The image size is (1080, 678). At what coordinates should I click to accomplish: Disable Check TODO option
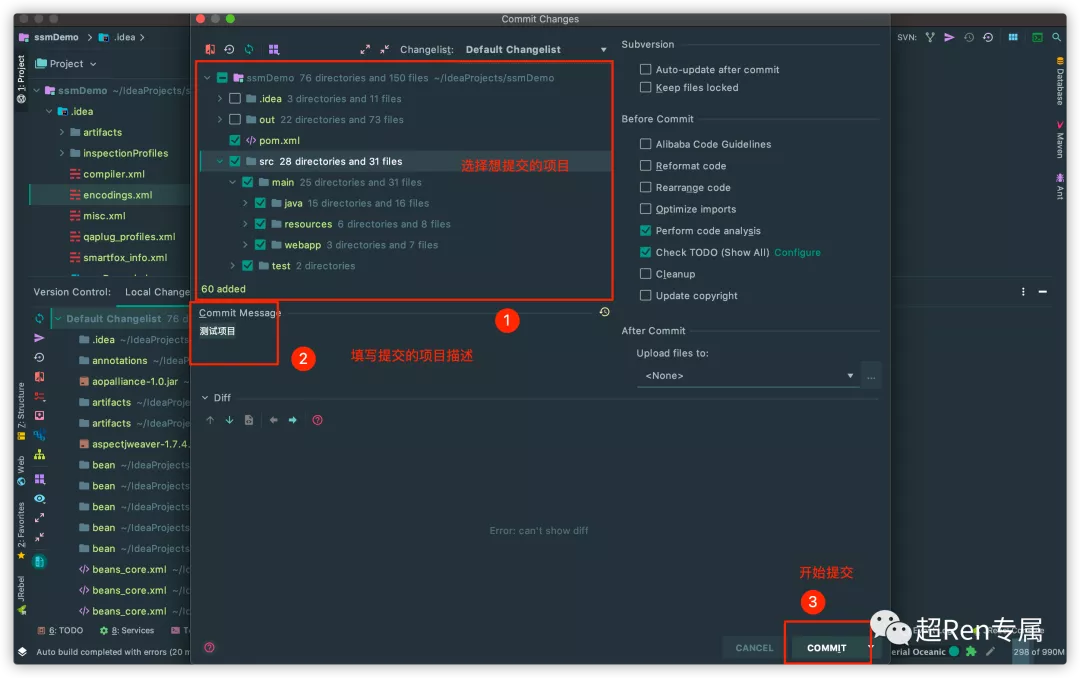pyautogui.click(x=645, y=252)
